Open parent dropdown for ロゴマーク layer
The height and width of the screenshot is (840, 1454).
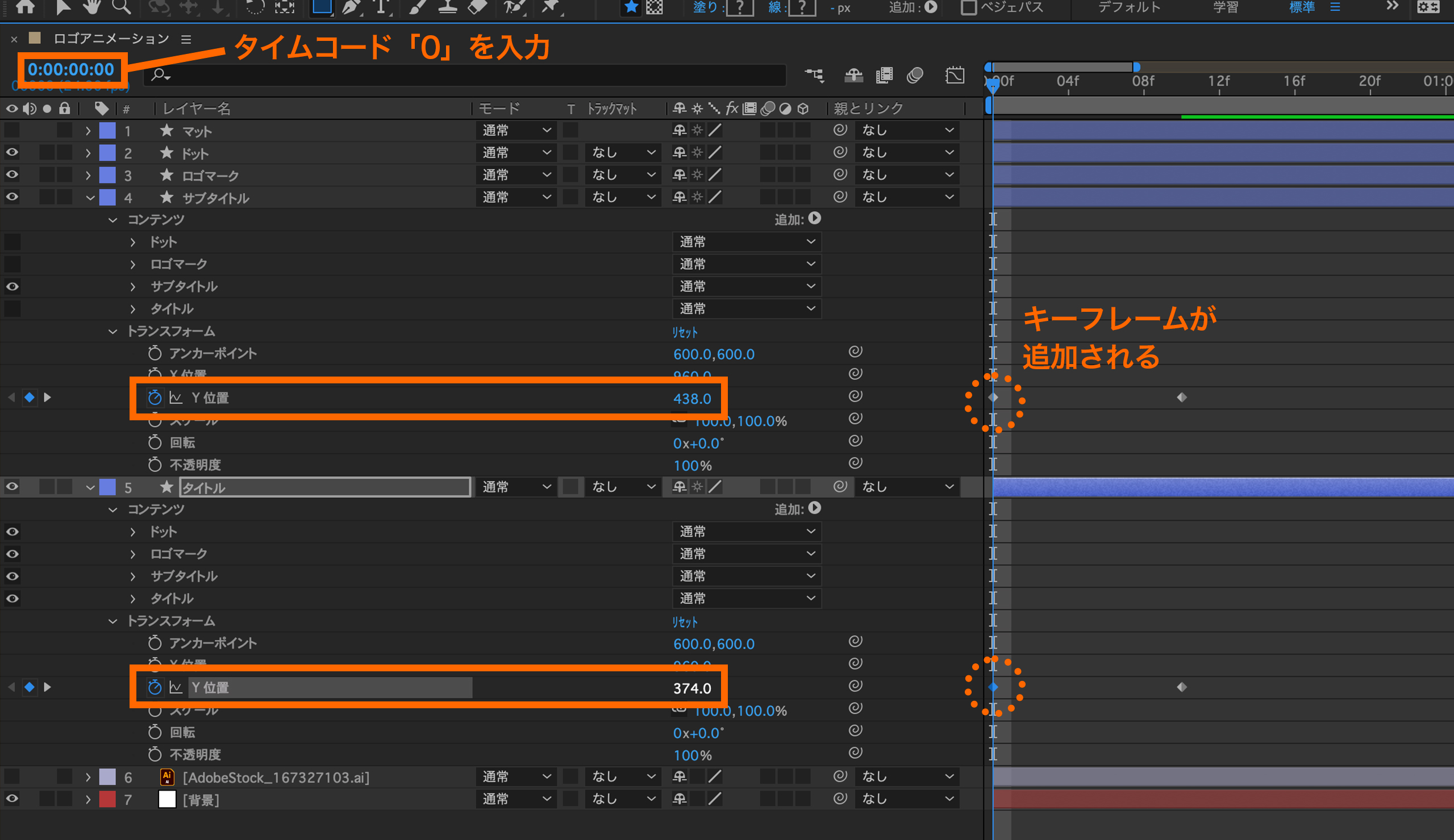(907, 175)
